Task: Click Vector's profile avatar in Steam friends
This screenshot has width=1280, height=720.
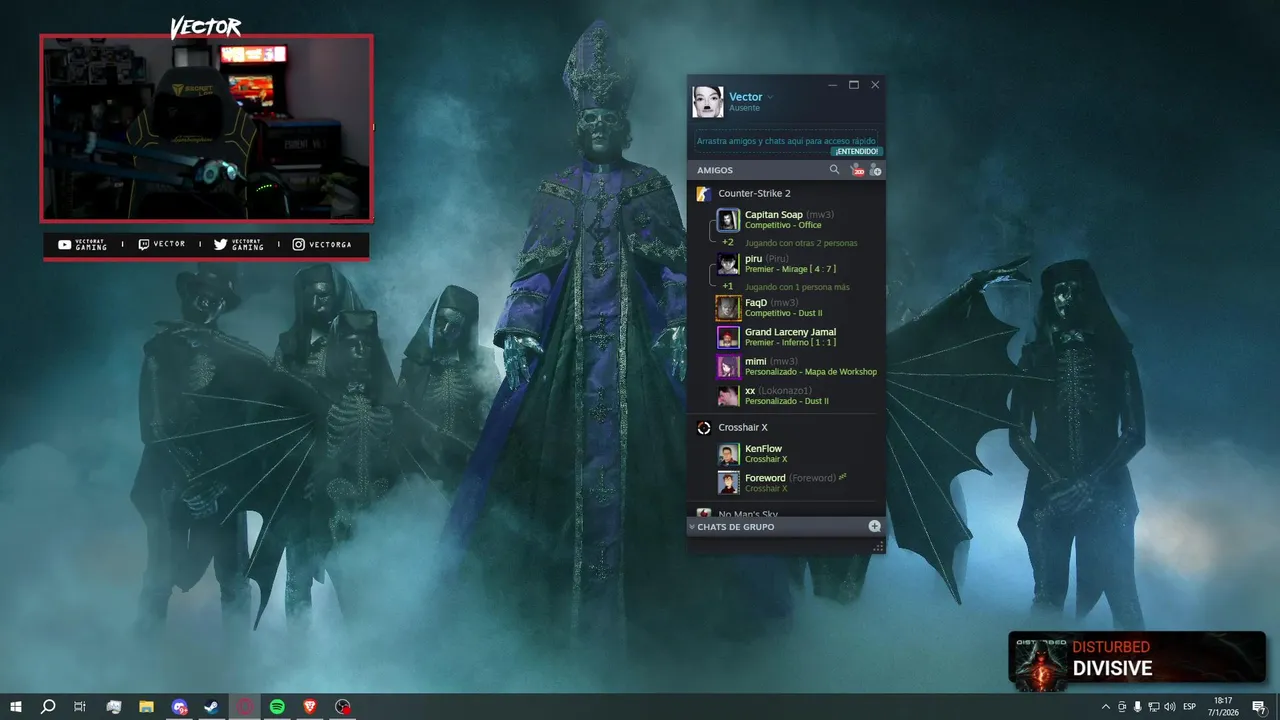Action: tap(707, 102)
